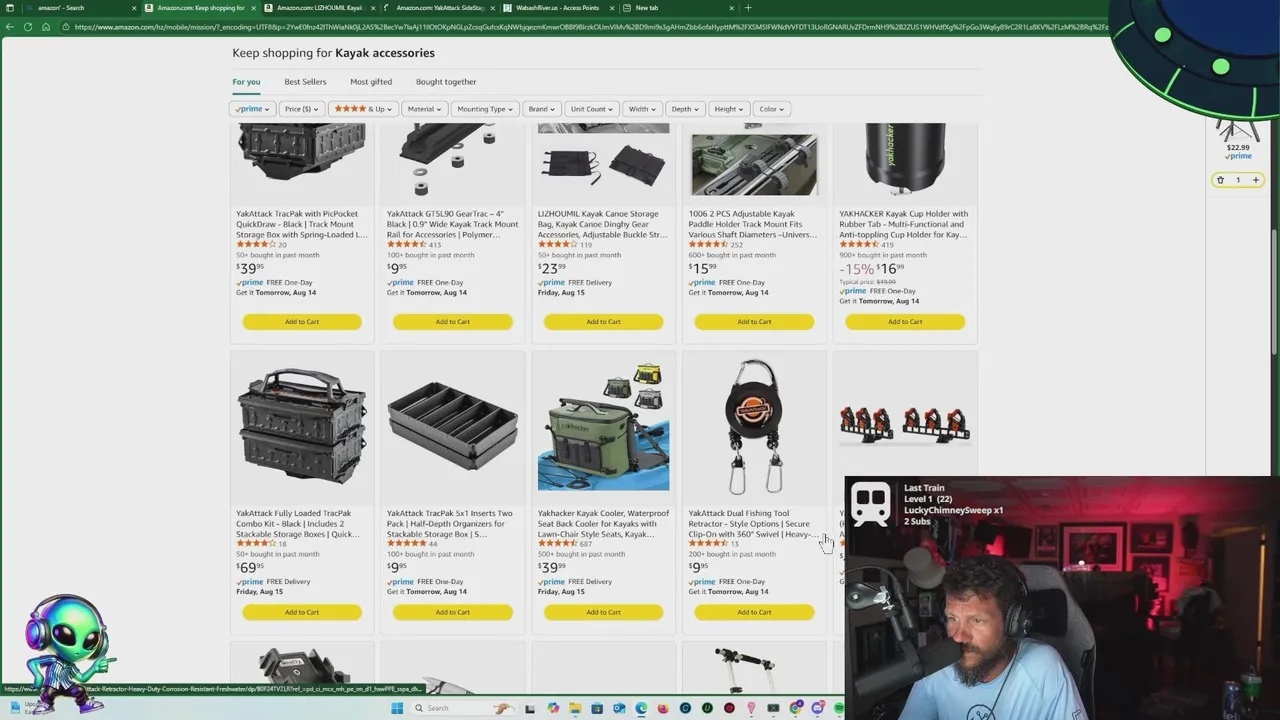Add Fully Loaded TracPak Combo Kit to cart
1280x720 pixels.
point(302,612)
